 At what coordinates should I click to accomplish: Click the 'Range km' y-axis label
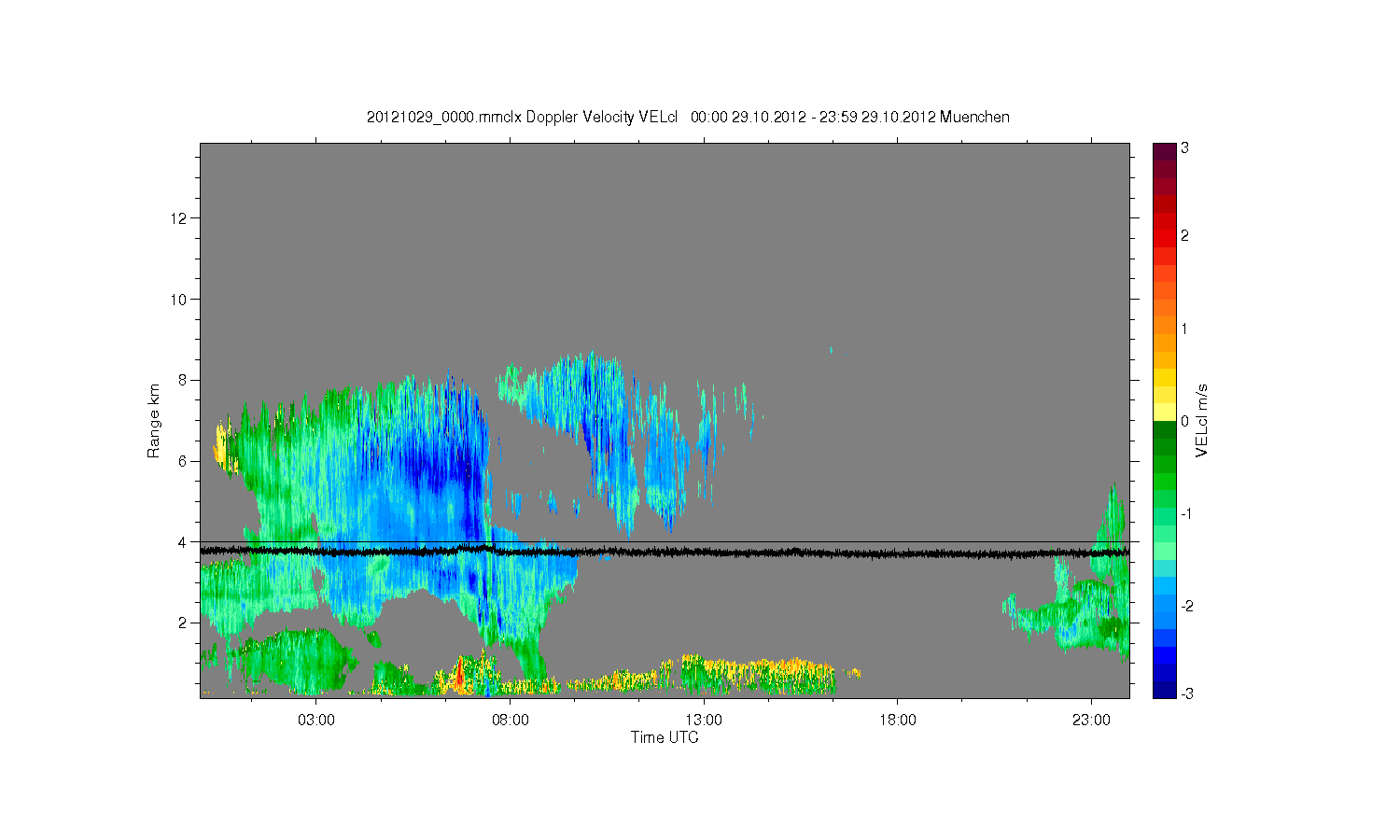[154, 420]
